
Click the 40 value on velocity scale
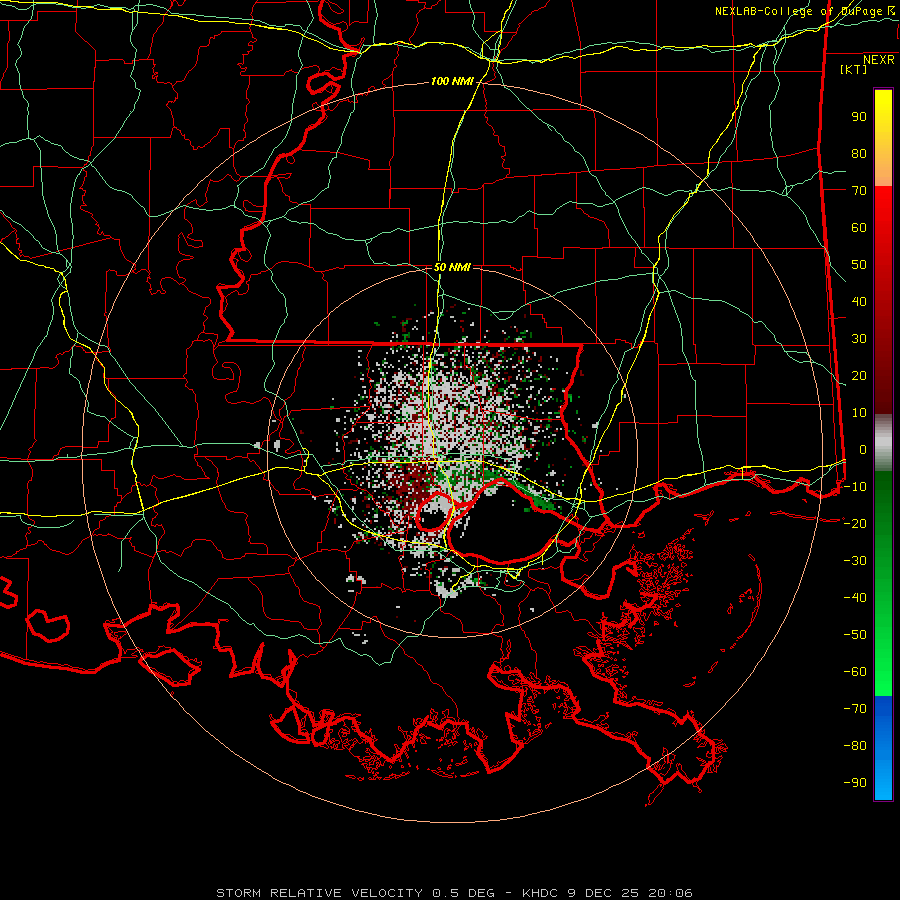click(859, 302)
